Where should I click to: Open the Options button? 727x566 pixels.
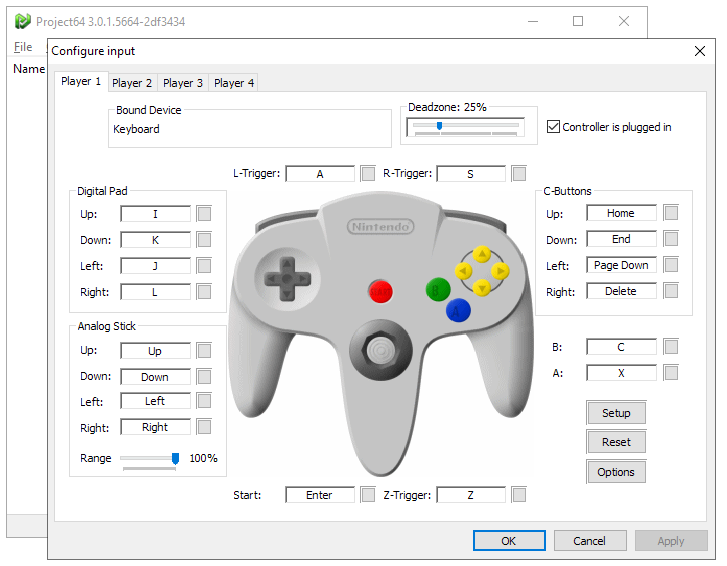pyautogui.click(x=616, y=472)
